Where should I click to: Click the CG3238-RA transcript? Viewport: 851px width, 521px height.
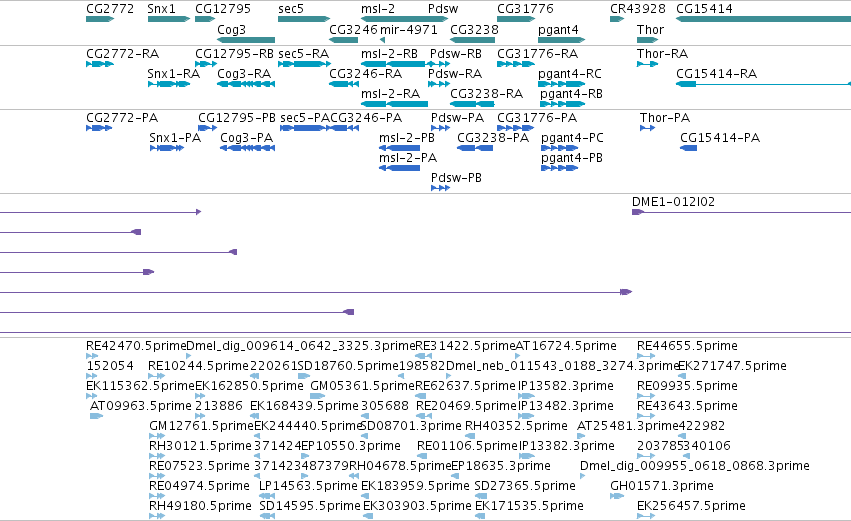(473, 104)
